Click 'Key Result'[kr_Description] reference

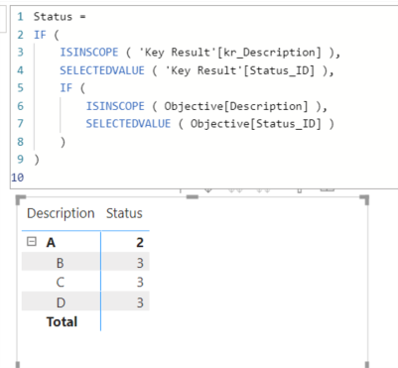230,52
